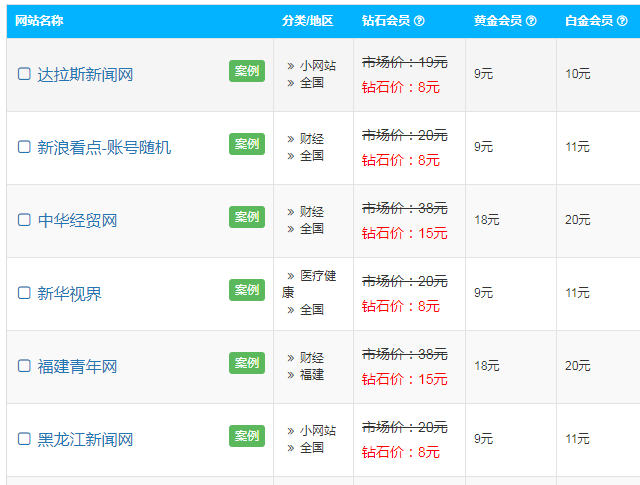This screenshot has height=485, width=640.
Task: Click 市场价：20元 in 新浪看点 row
Action: [x=405, y=135]
